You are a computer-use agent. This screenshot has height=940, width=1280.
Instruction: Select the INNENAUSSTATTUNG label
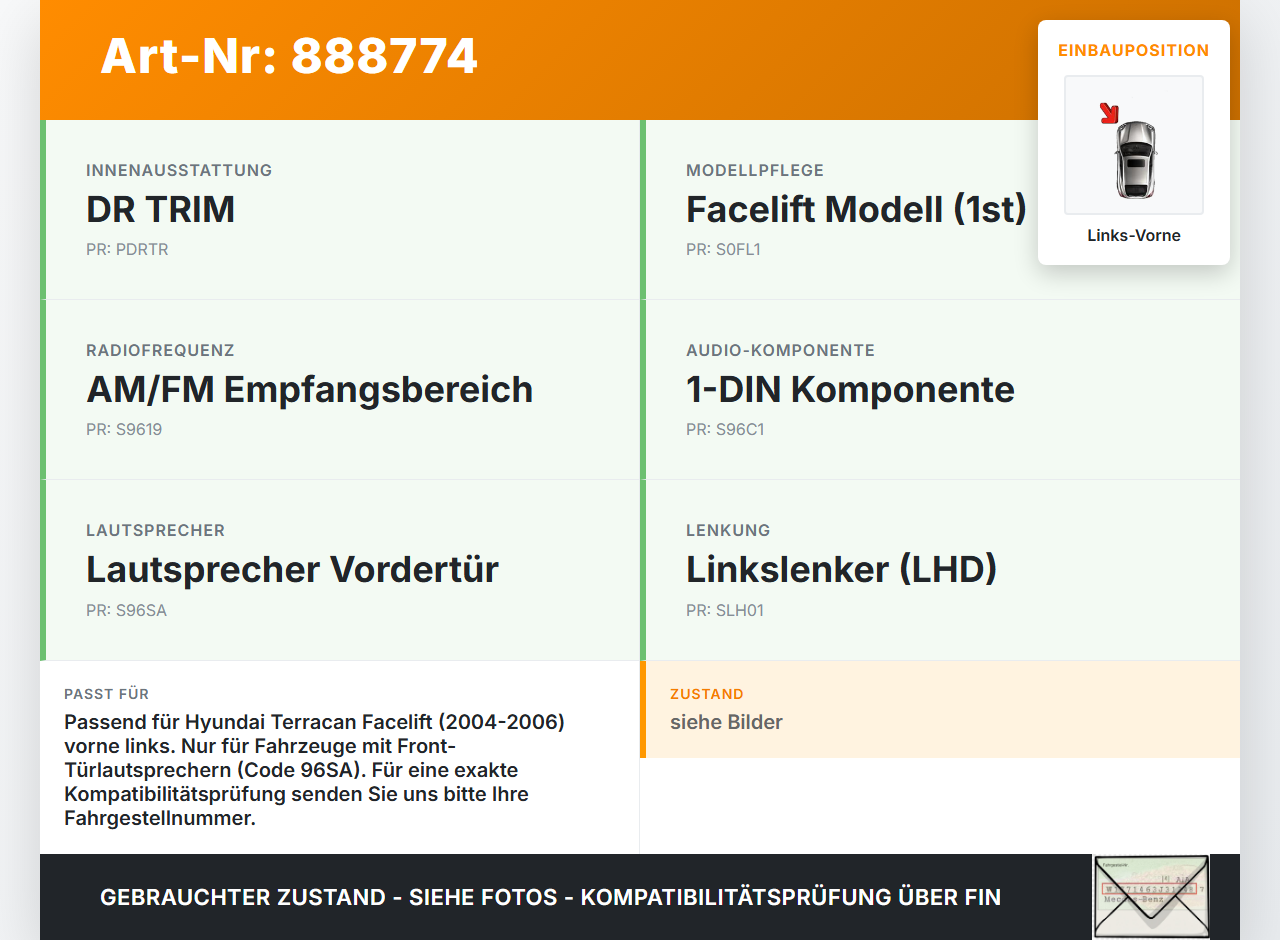point(179,170)
